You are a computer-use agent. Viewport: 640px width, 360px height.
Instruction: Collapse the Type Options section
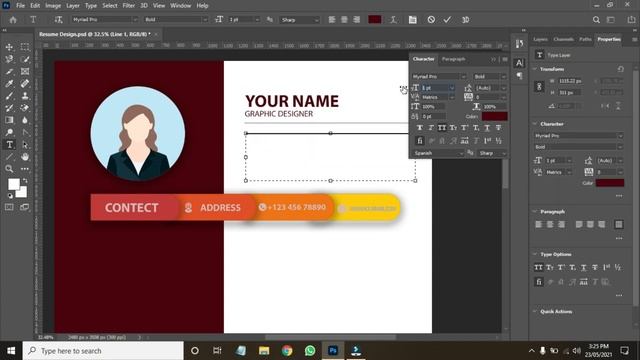[535, 254]
